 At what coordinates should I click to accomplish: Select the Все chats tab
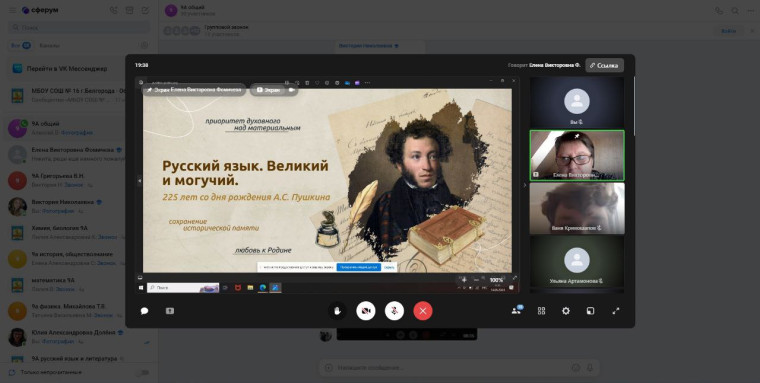tap(20, 46)
